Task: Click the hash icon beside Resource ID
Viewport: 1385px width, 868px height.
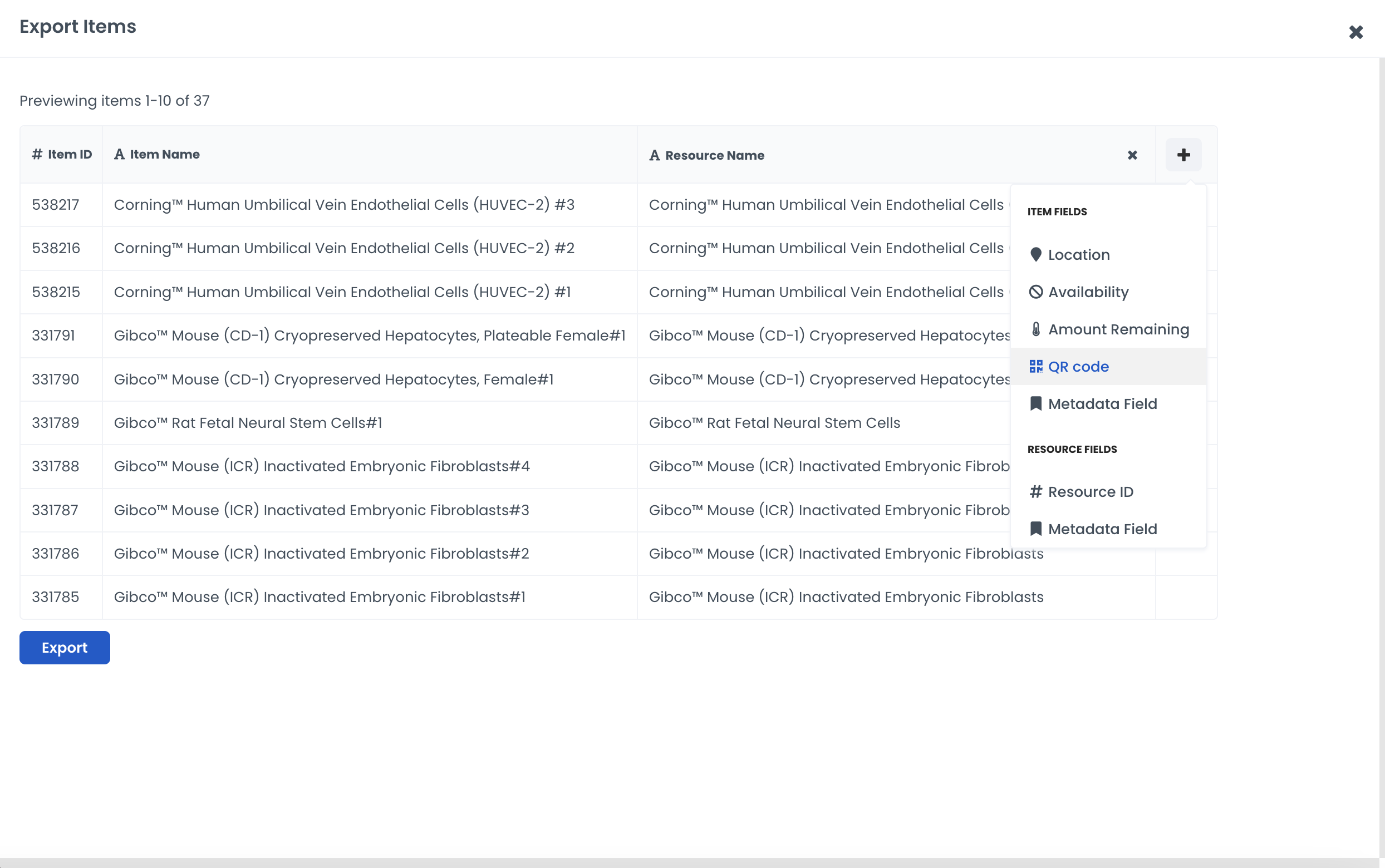Action: click(1035, 492)
